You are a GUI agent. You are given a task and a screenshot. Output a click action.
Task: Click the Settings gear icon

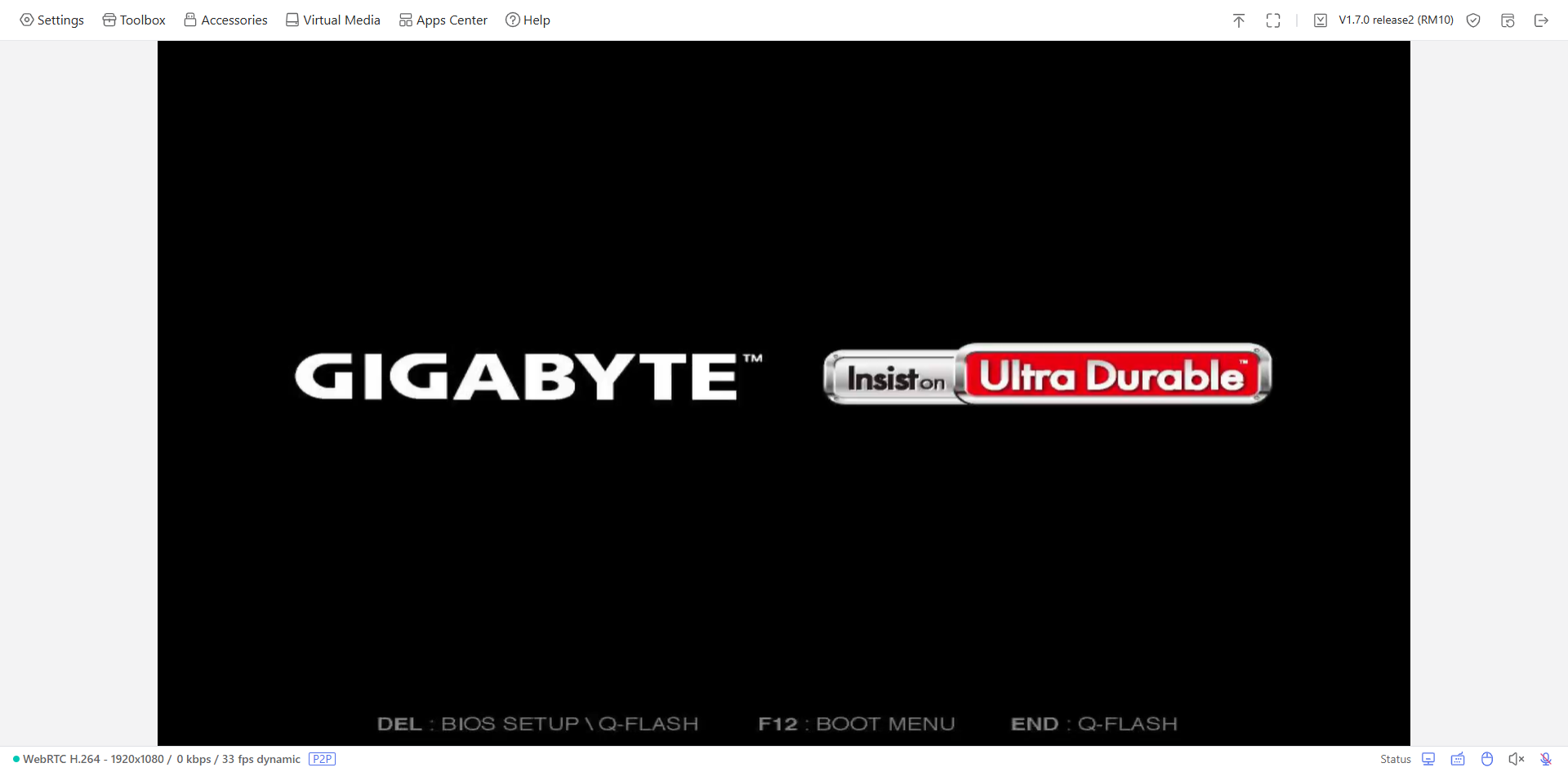[51, 20]
